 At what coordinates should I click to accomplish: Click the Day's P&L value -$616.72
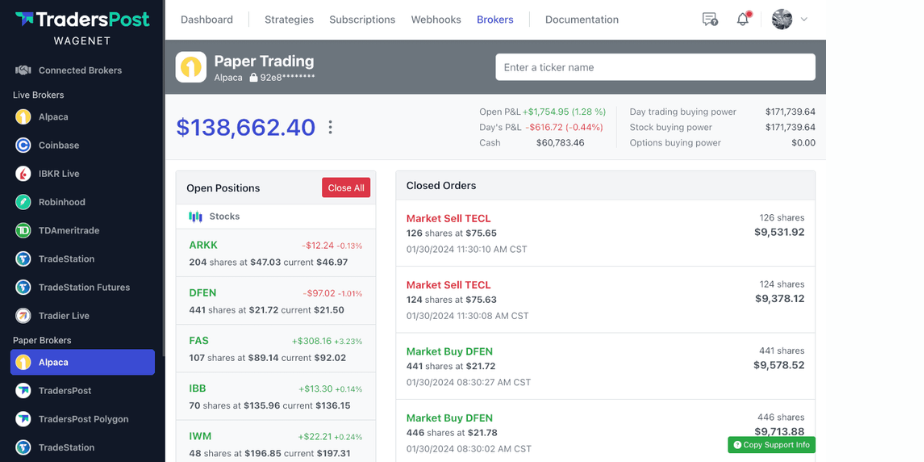tap(563, 127)
